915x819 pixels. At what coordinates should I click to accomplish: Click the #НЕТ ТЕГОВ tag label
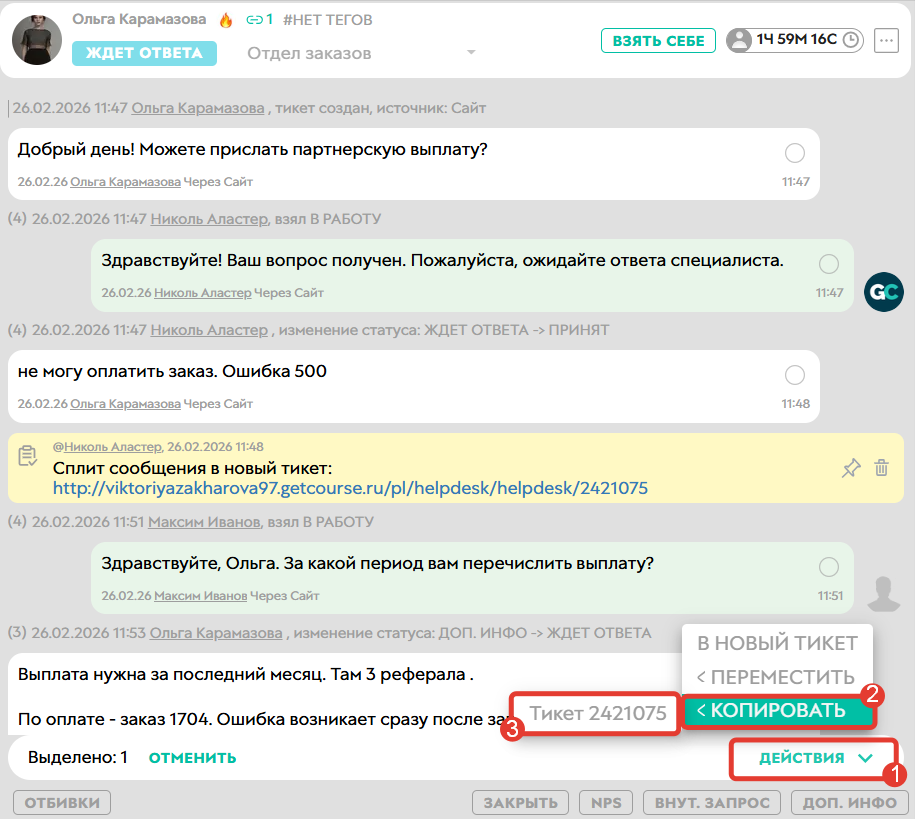coord(327,20)
